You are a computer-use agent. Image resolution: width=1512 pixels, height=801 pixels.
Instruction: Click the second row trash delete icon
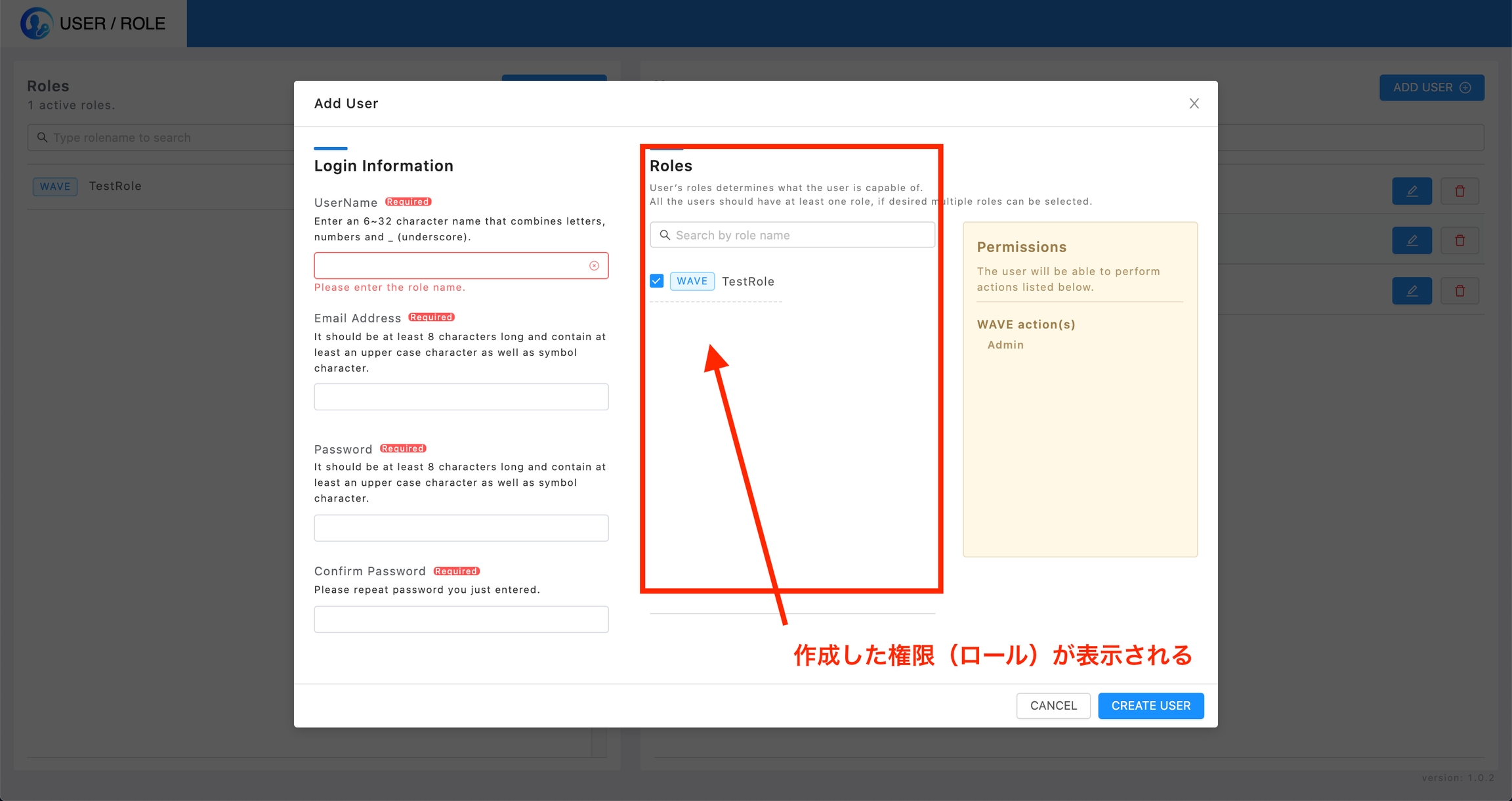pos(1459,241)
